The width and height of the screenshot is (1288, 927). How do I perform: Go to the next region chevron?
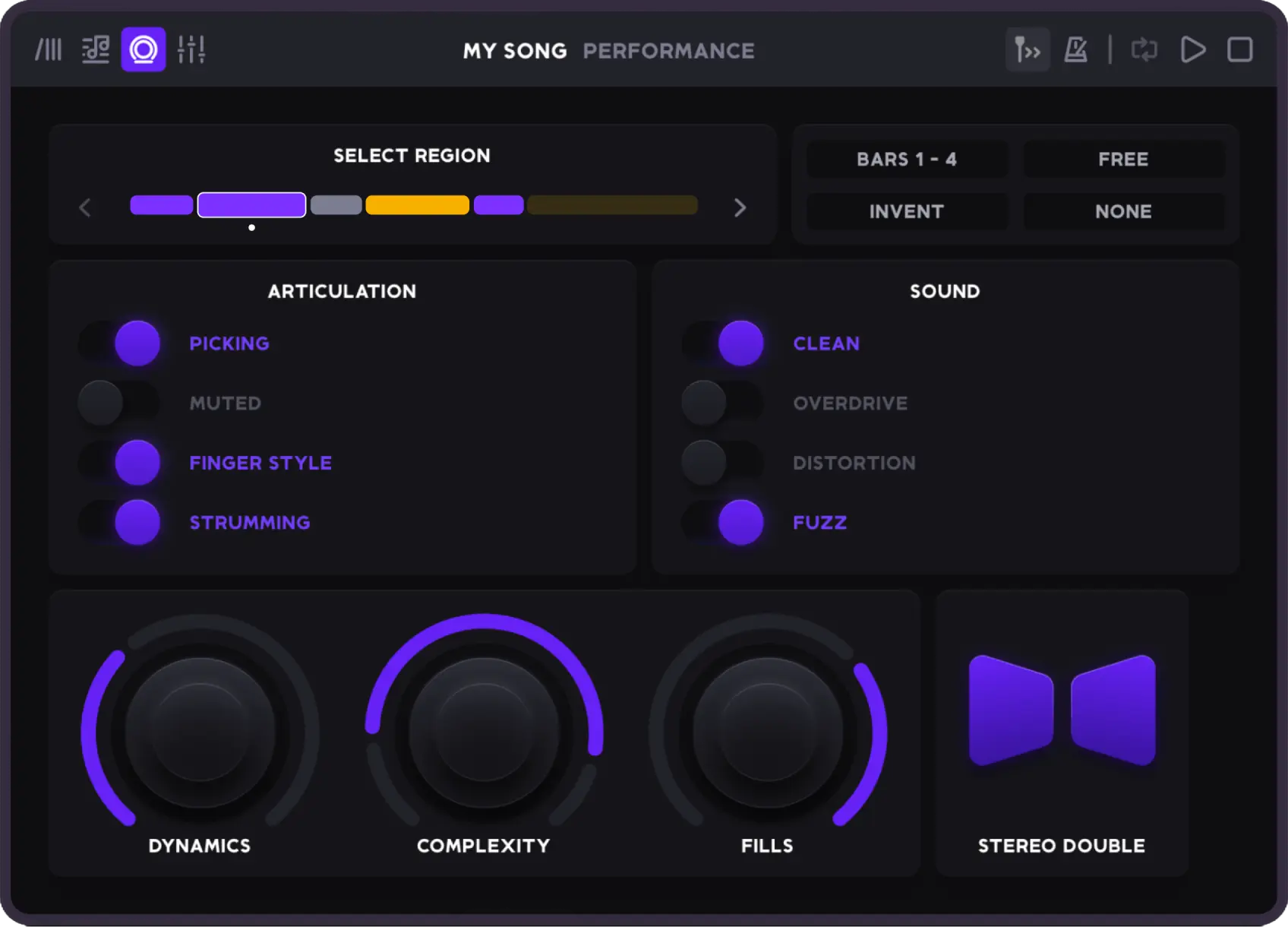(x=740, y=207)
